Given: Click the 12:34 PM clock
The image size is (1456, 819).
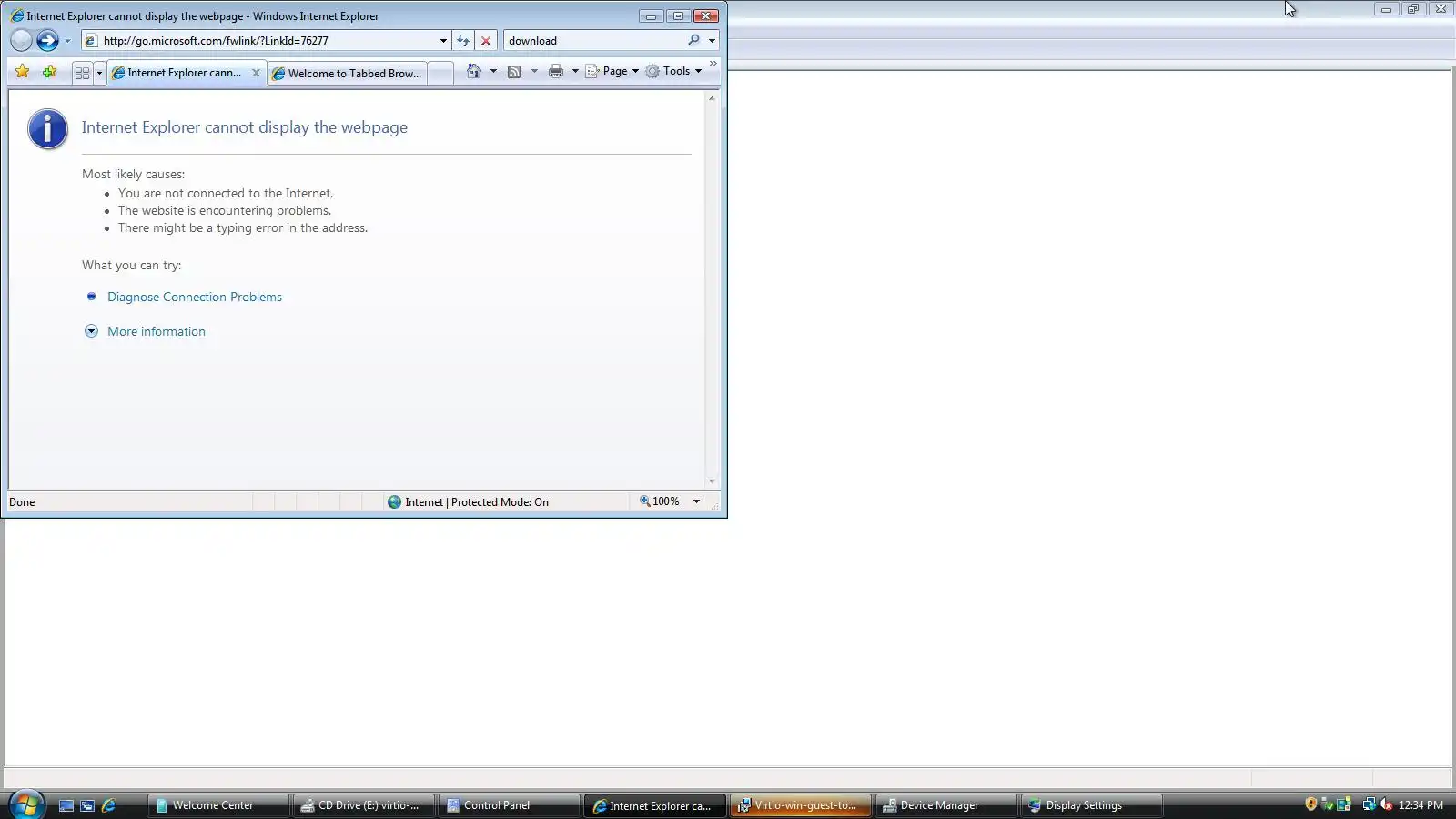Looking at the screenshot, I should pos(1421,805).
